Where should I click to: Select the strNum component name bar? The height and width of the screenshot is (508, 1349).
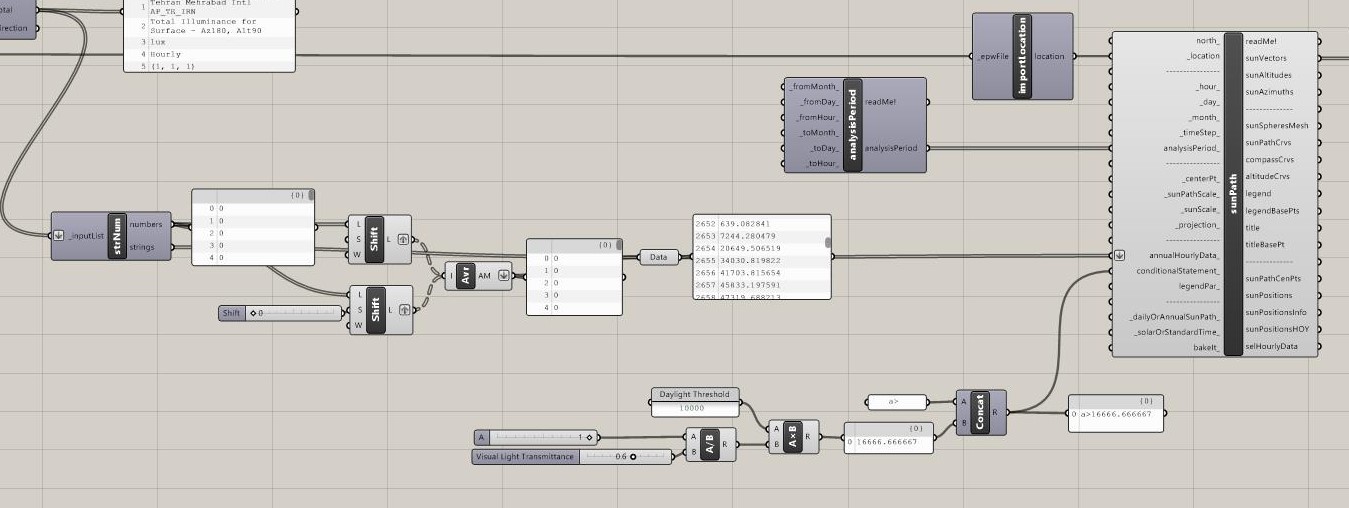pyautogui.click(x=117, y=236)
